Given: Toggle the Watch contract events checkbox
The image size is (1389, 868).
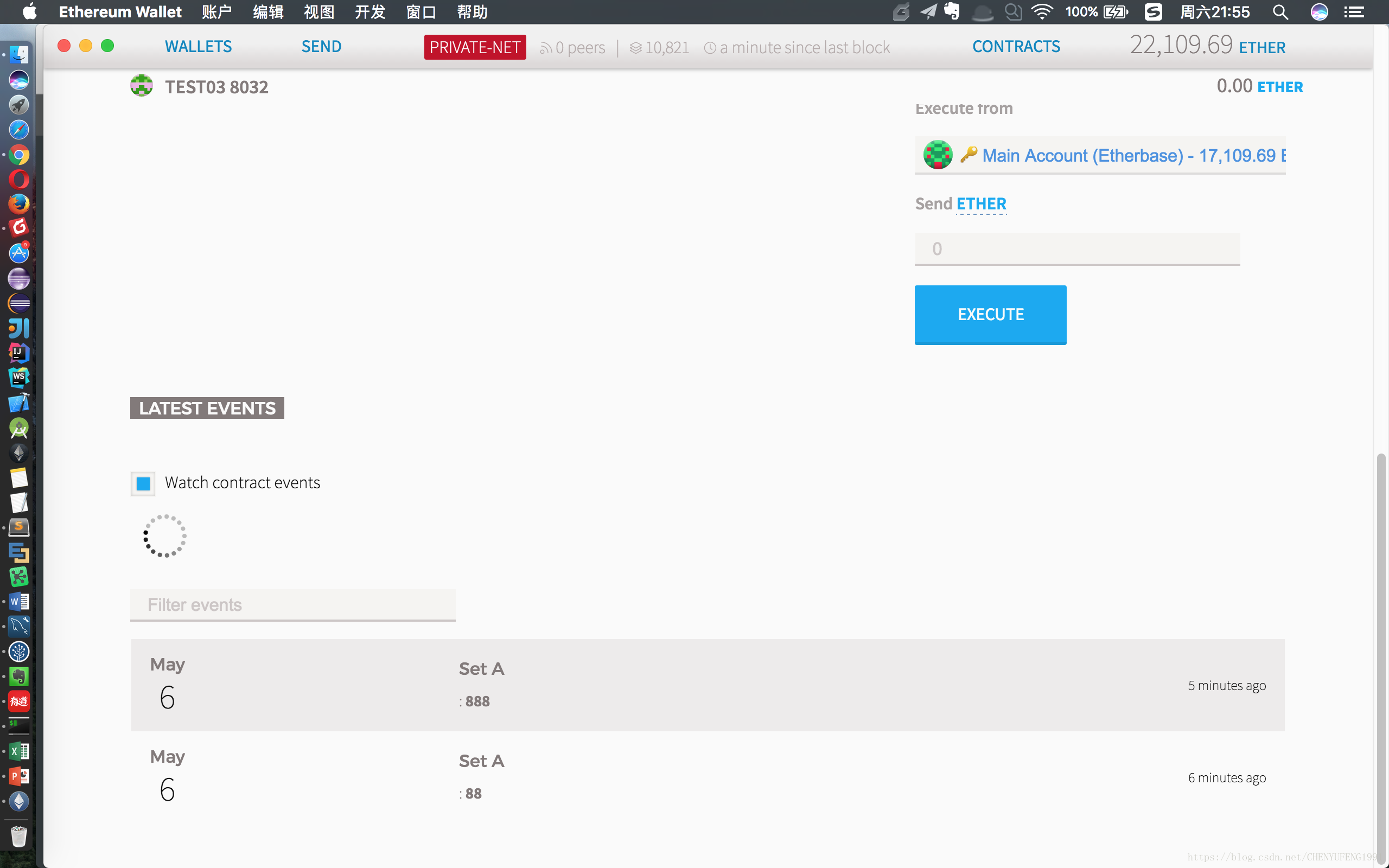Looking at the screenshot, I should point(143,483).
